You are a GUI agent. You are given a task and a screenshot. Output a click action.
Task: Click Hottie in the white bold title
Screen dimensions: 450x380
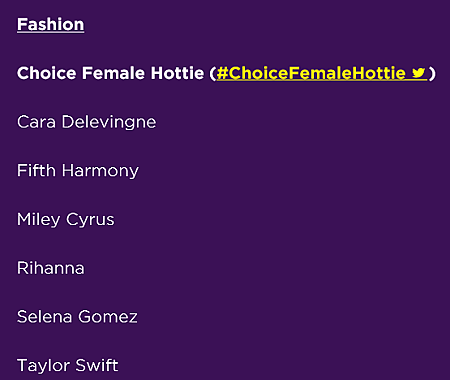177,73
